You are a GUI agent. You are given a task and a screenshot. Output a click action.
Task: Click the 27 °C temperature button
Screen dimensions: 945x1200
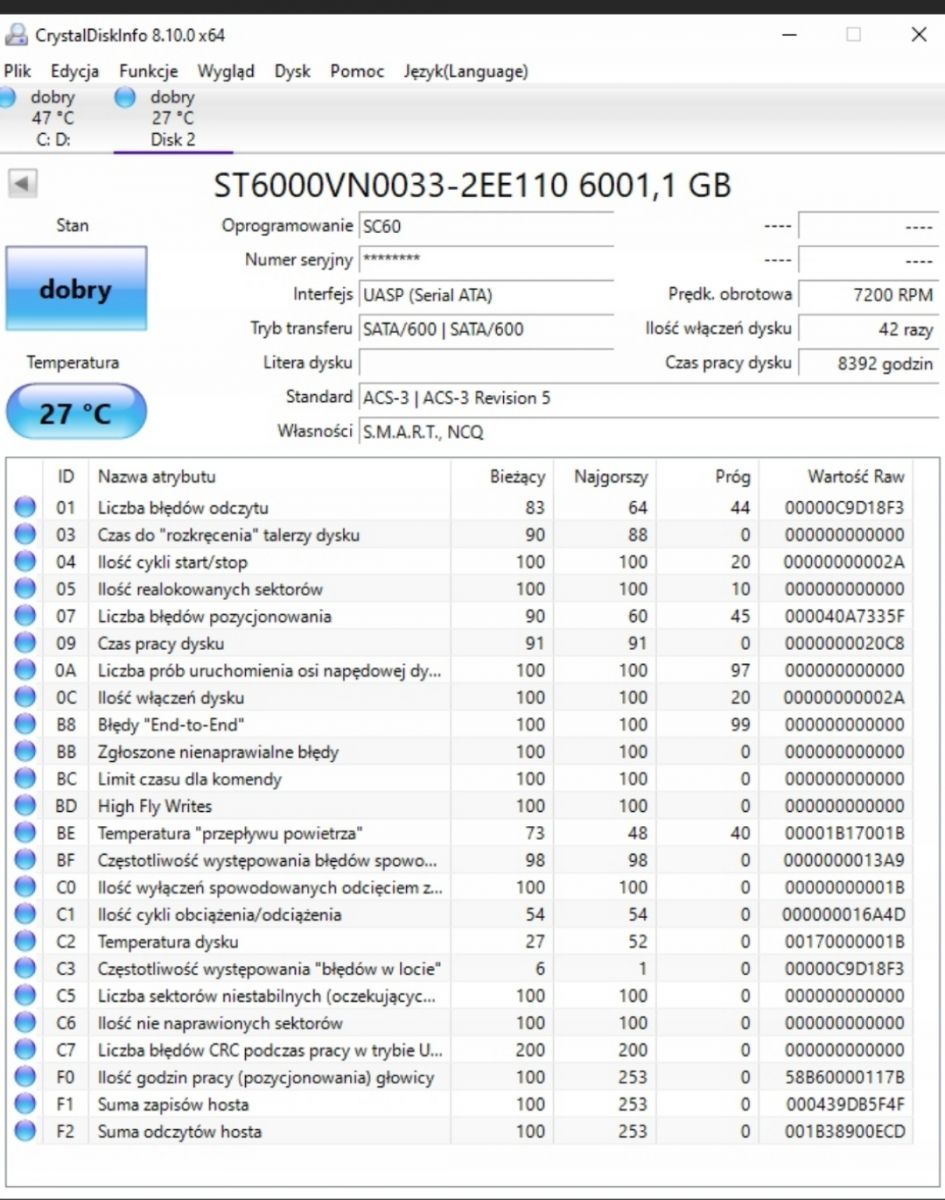click(76, 412)
